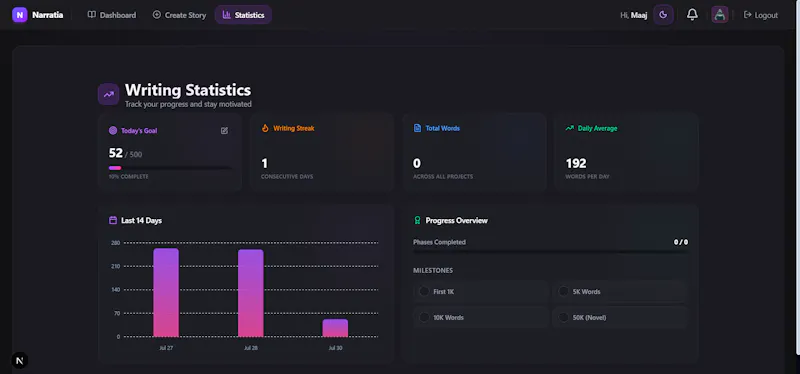This screenshot has height=374, width=800.
Task: Click the 'WORDS PER DAY' label
Action: pyautogui.click(x=587, y=177)
